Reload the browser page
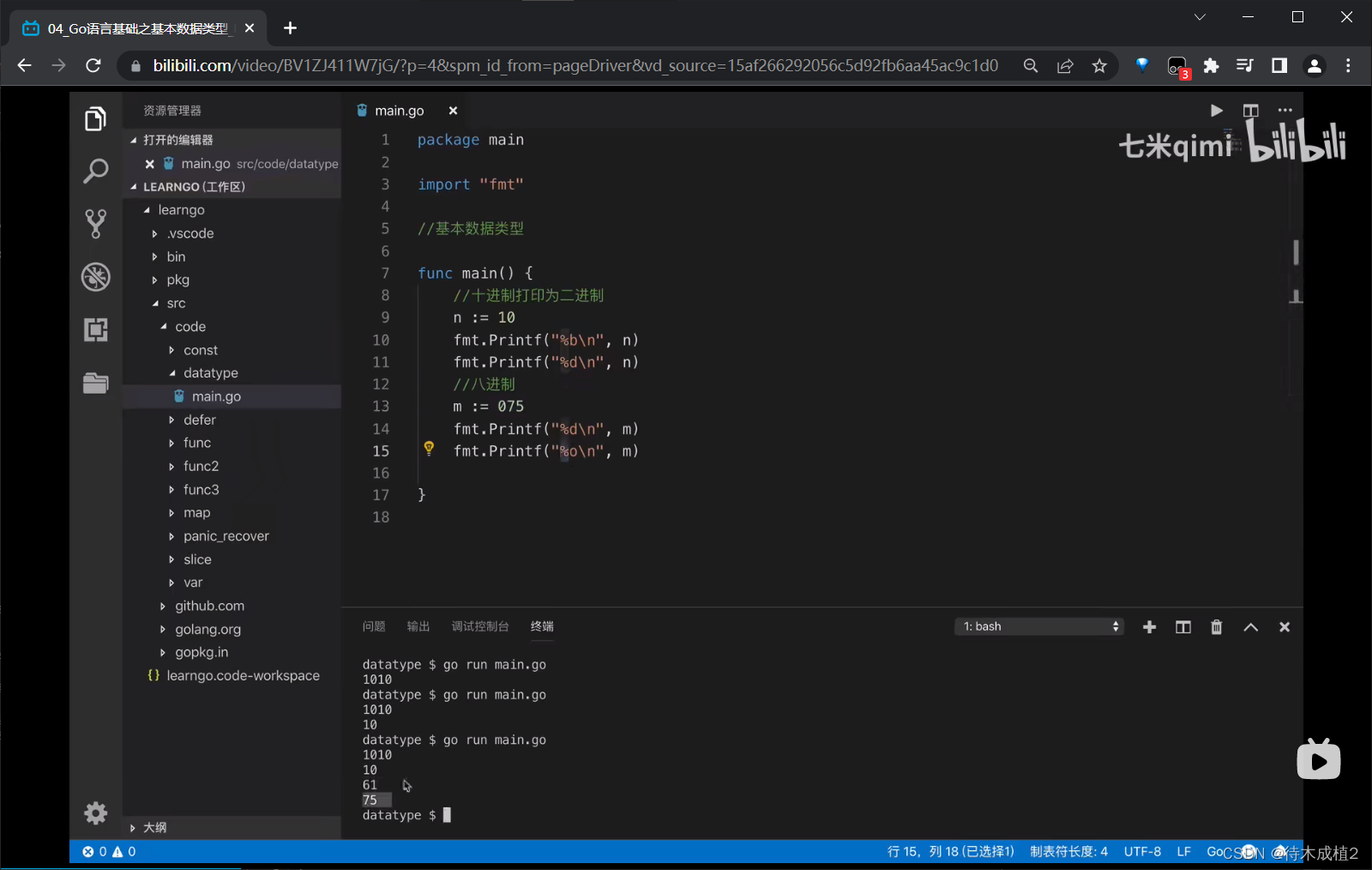Viewport: 1372px width, 870px height. (x=93, y=65)
